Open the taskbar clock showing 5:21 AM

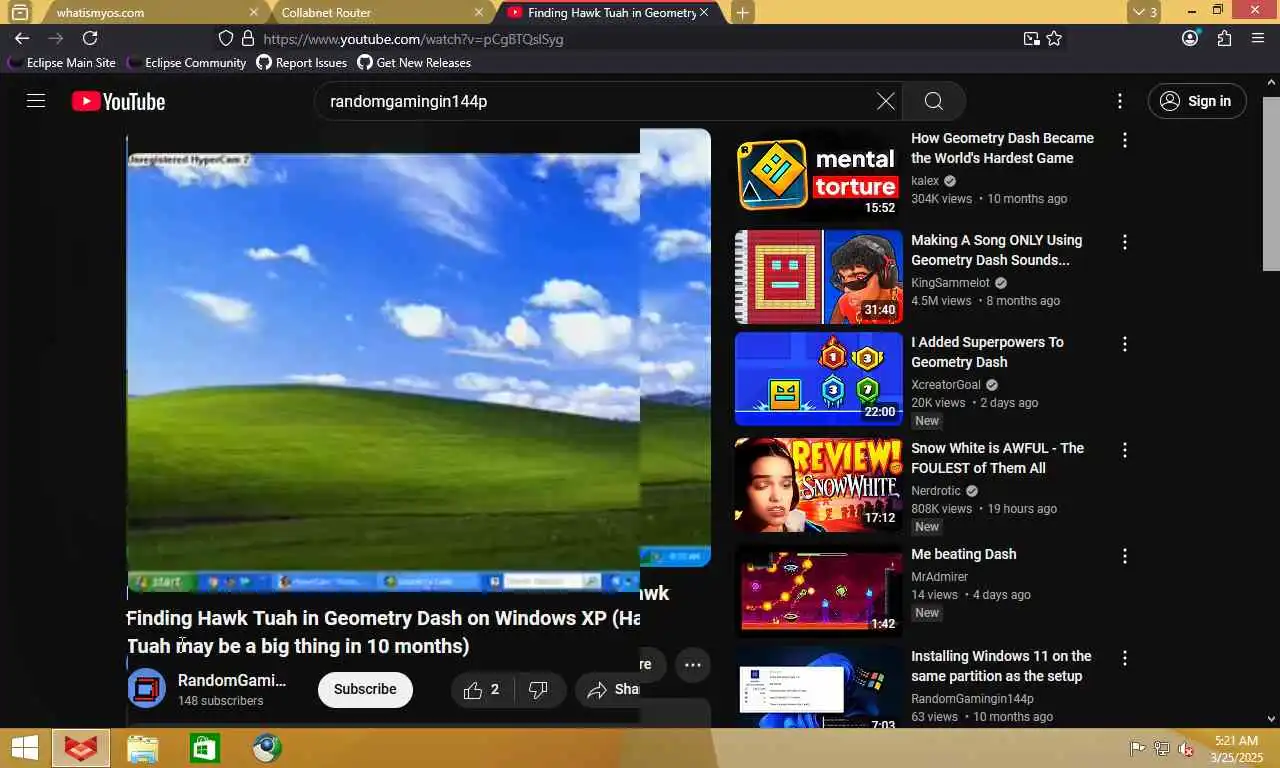point(1236,748)
